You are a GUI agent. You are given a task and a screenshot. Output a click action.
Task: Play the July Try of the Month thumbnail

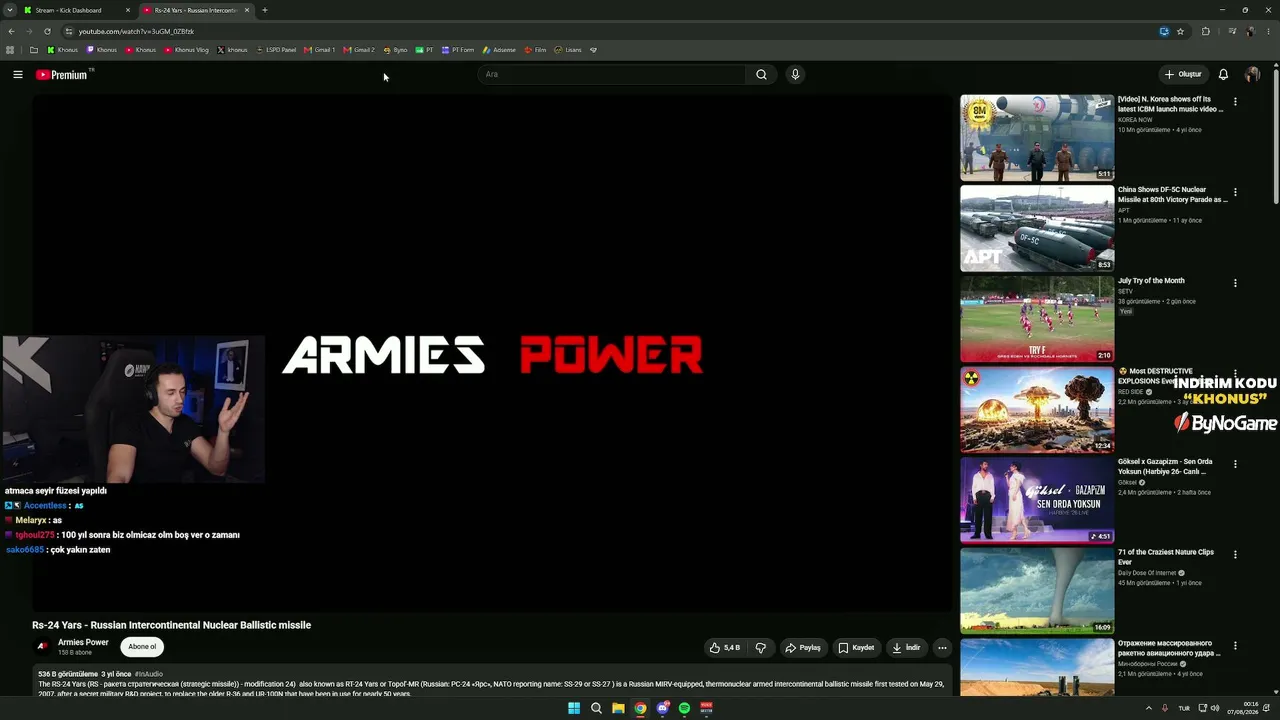click(1037, 319)
